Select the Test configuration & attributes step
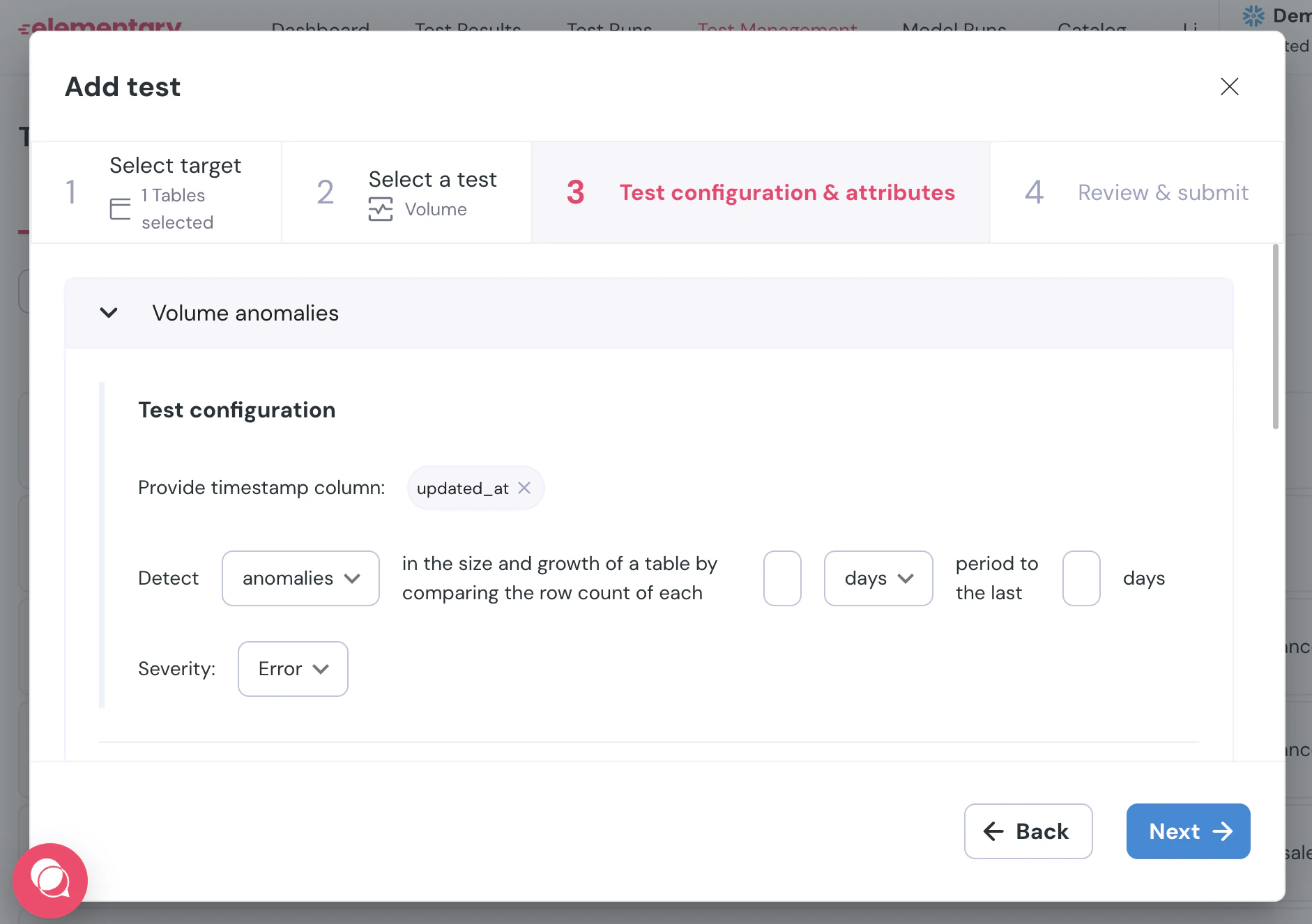 (x=761, y=192)
